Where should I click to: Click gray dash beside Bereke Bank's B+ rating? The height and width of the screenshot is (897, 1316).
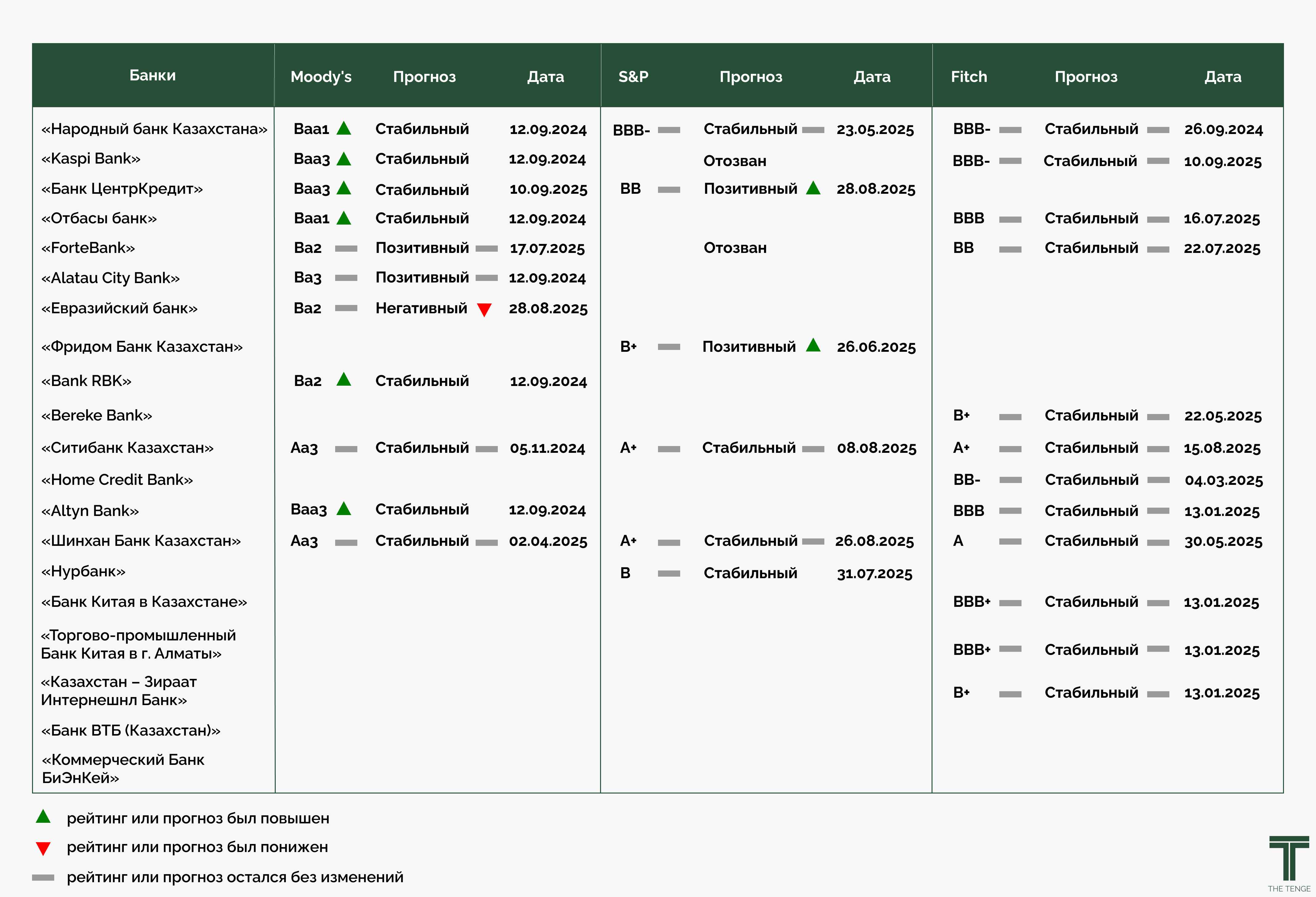(1010, 417)
